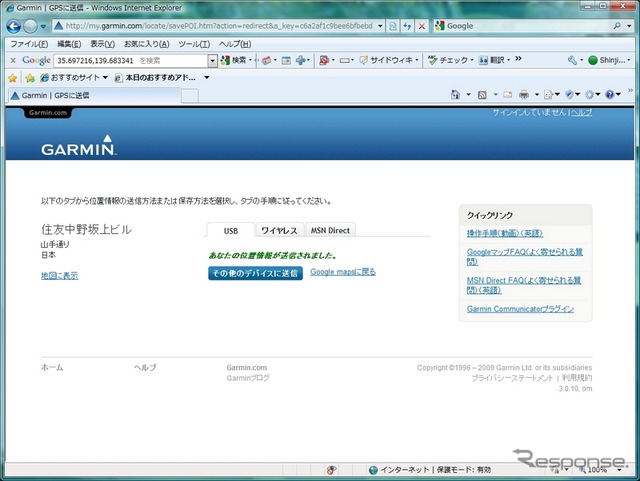Click the IE Read Mail icon
640x481 pixels.
click(x=507, y=95)
